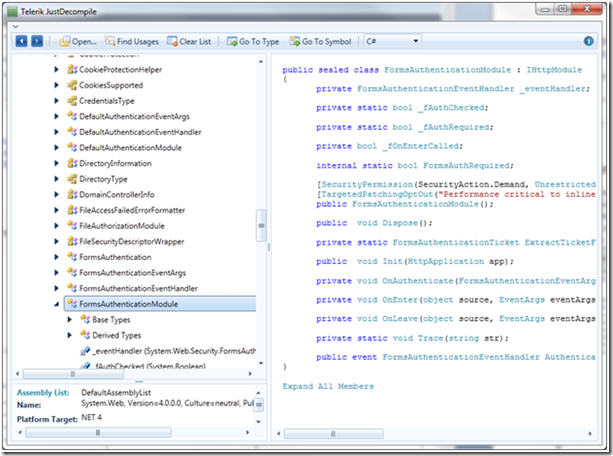Expand the DefaultAuthenticationModule node
The height and width of the screenshot is (456, 613).
(x=57, y=148)
